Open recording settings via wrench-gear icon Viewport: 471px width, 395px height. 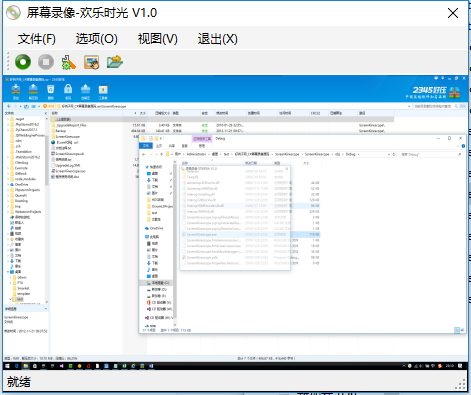click(69, 62)
